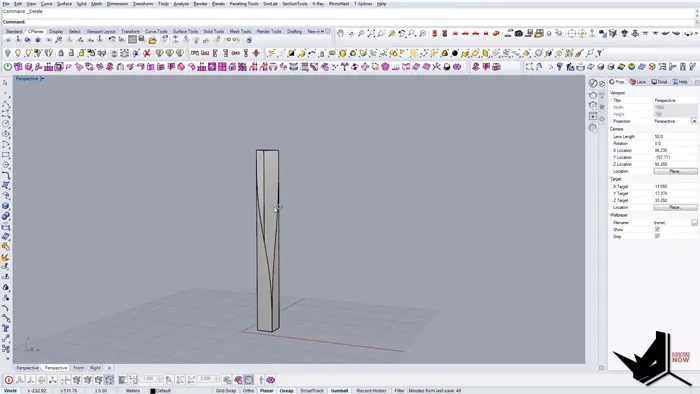Click the green sphere zoom icon
The width and height of the screenshot is (700, 394).
392,33
